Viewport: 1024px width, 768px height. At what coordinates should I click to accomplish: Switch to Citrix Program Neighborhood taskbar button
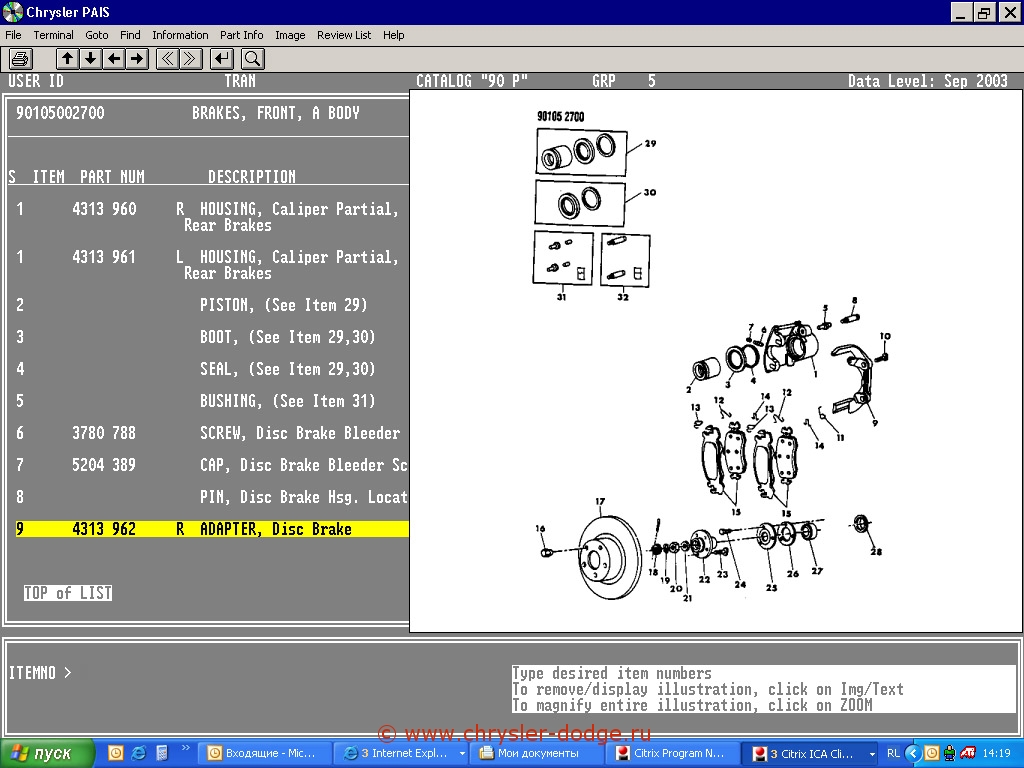673,754
